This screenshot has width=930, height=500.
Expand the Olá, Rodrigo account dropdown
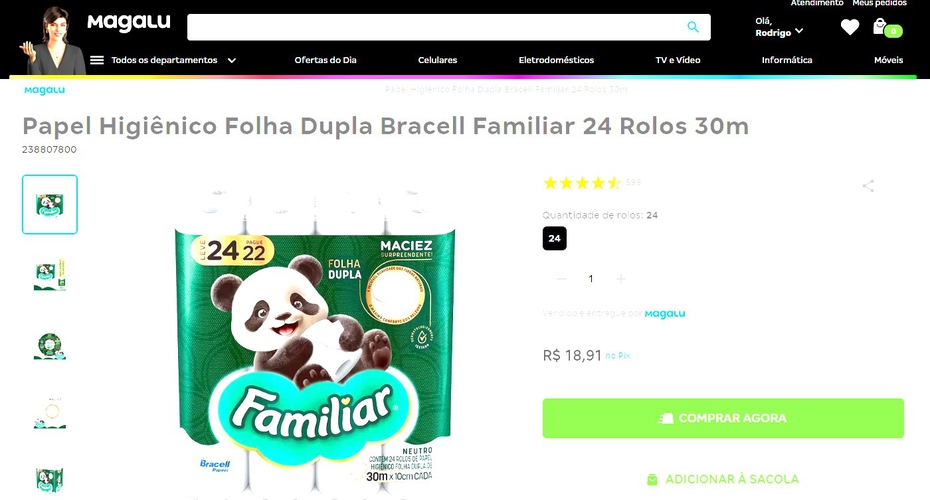pos(779,27)
